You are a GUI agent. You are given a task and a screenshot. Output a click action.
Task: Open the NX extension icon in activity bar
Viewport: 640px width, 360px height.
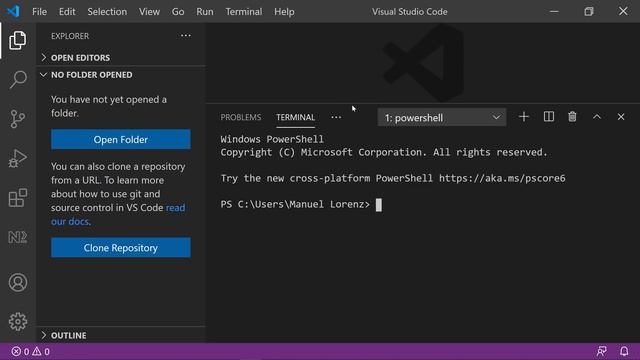(x=18, y=237)
